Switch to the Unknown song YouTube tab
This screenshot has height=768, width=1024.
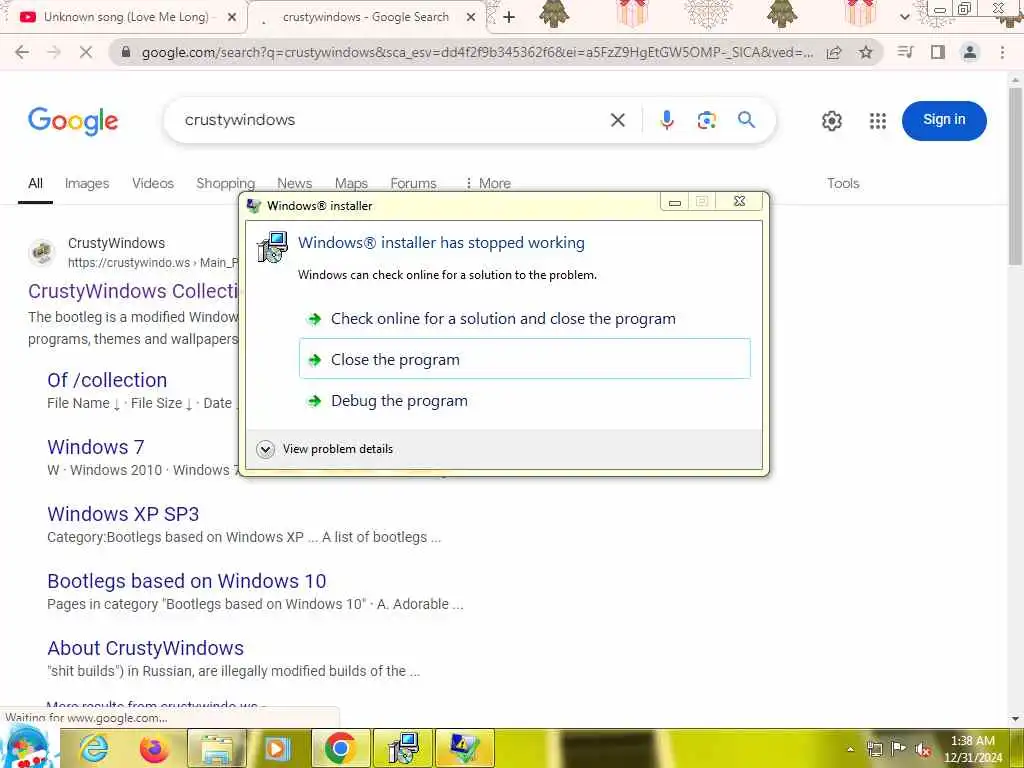[124, 18]
